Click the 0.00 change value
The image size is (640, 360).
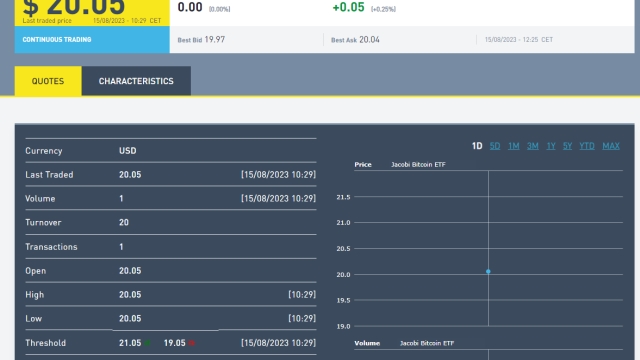(190, 7)
